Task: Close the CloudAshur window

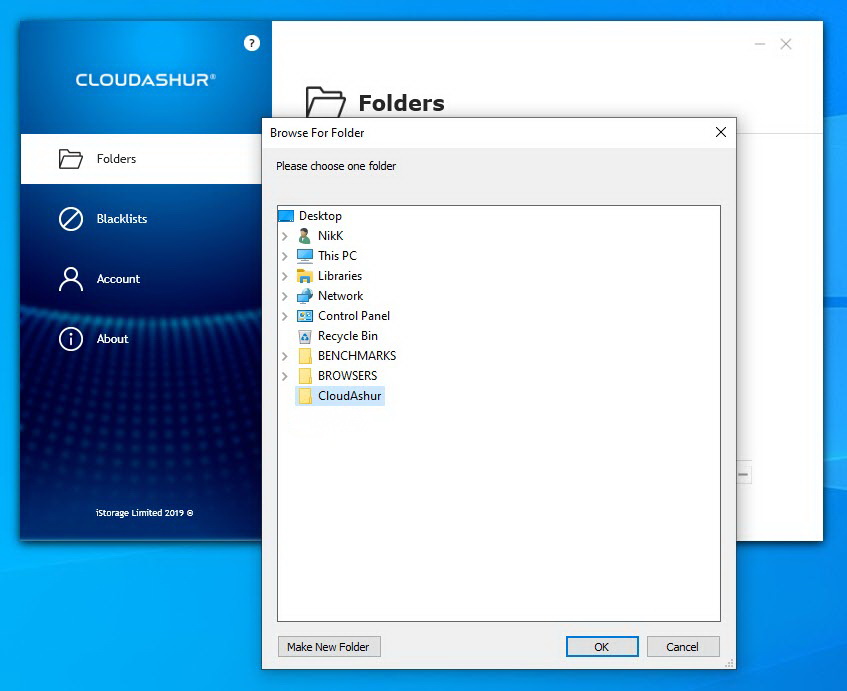Action: coord(786,44)
